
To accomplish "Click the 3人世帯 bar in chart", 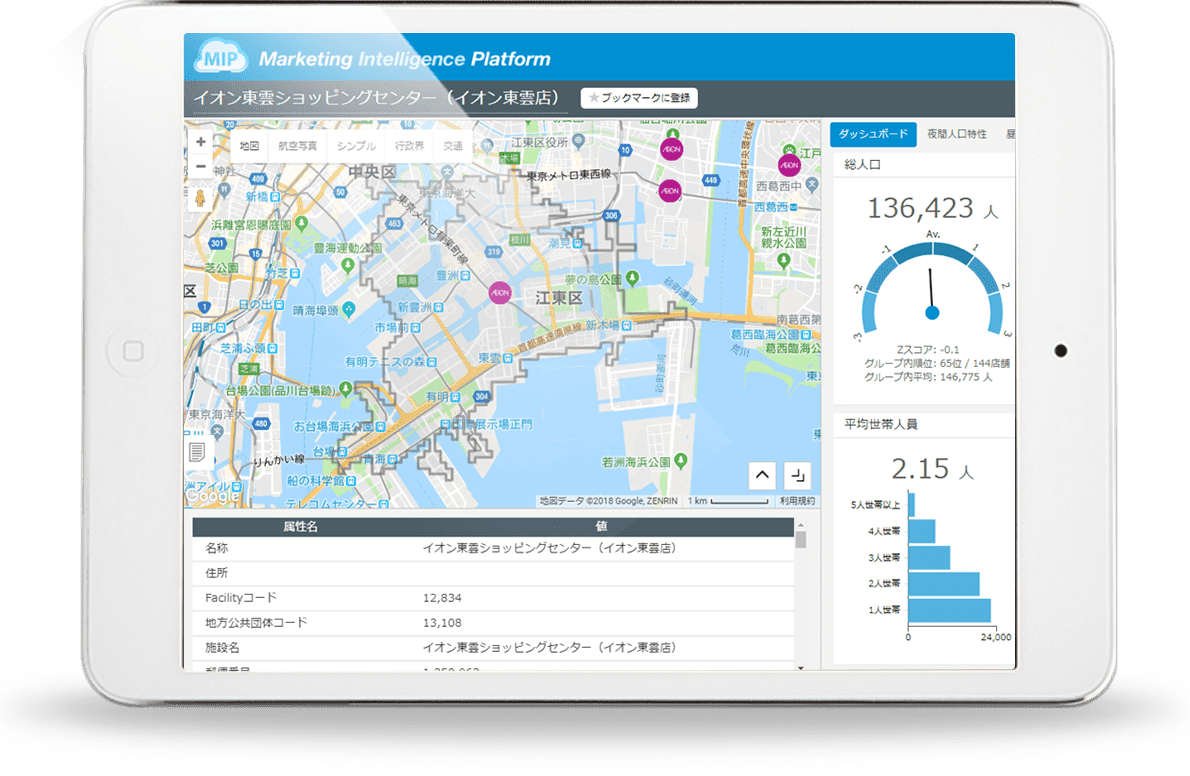I will (929, 558).
